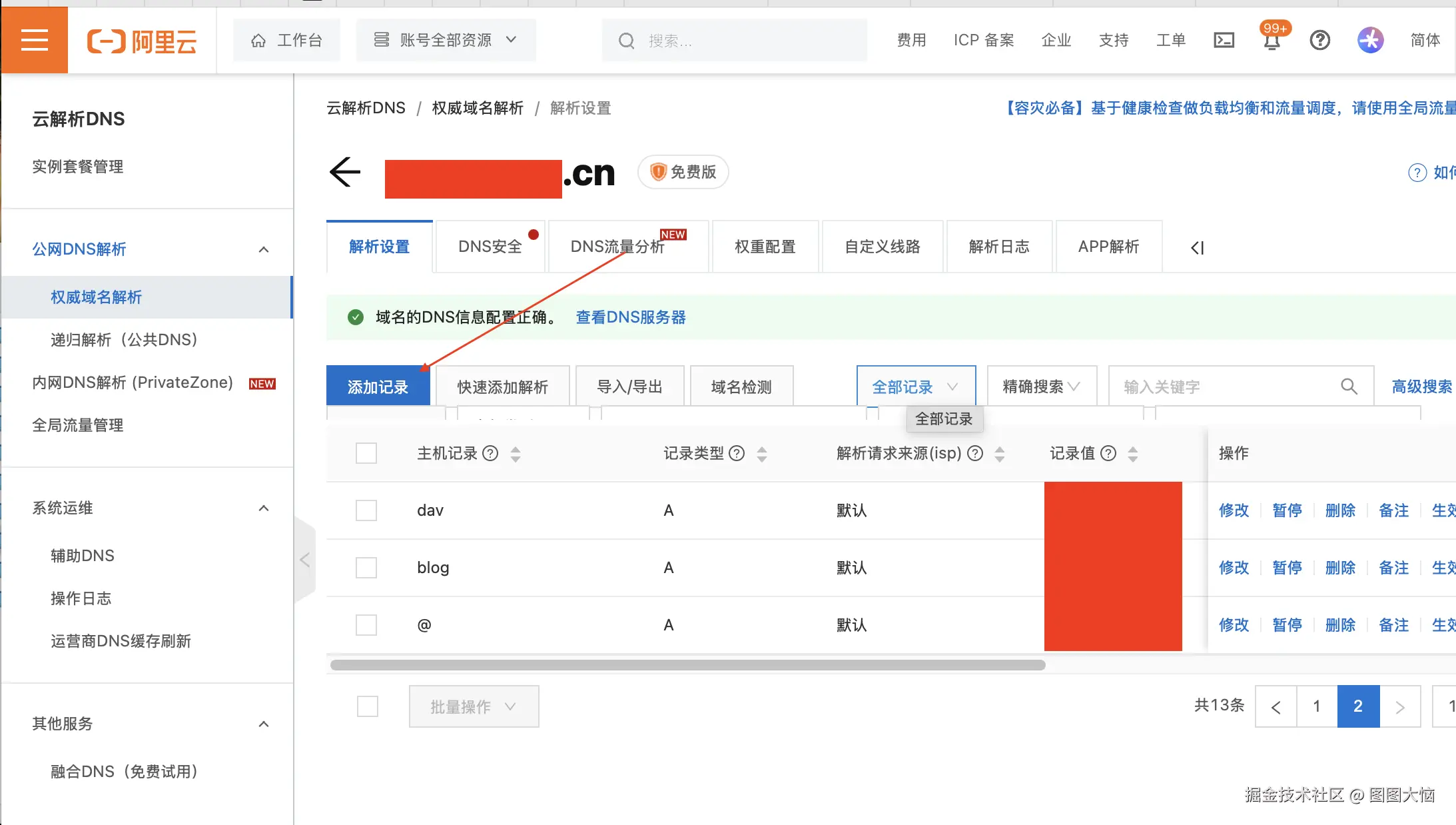The width and height of the screenshot is (1456, 825).
Task: Click the help question mark icon
Action: pos(1319,41)
